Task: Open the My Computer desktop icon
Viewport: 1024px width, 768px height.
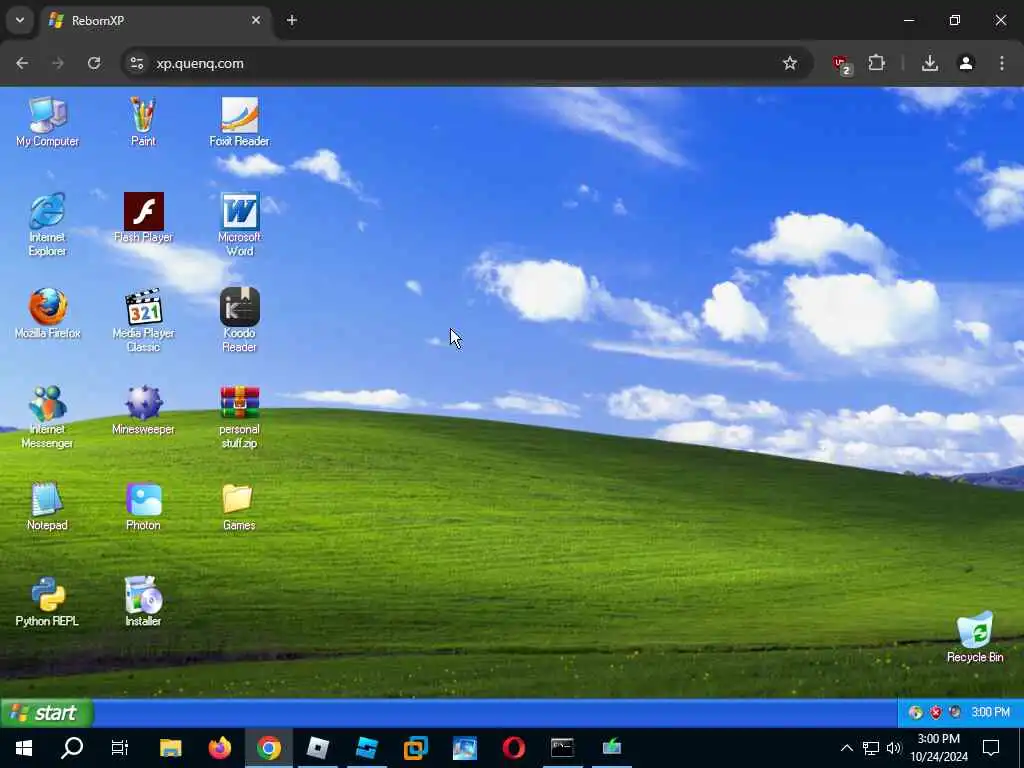Action: coord(47,121)
